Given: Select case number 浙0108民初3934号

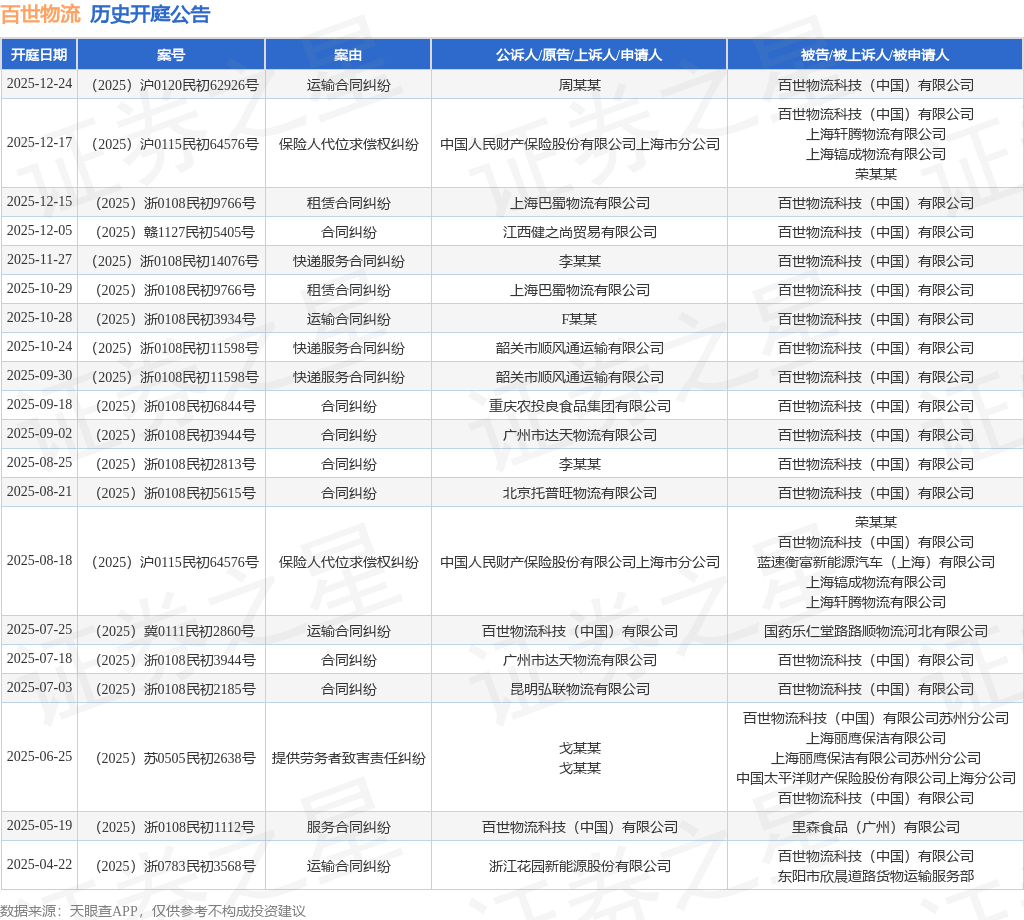Looking at the screenshot, I should pyautogui.click(x=175, y=319).
